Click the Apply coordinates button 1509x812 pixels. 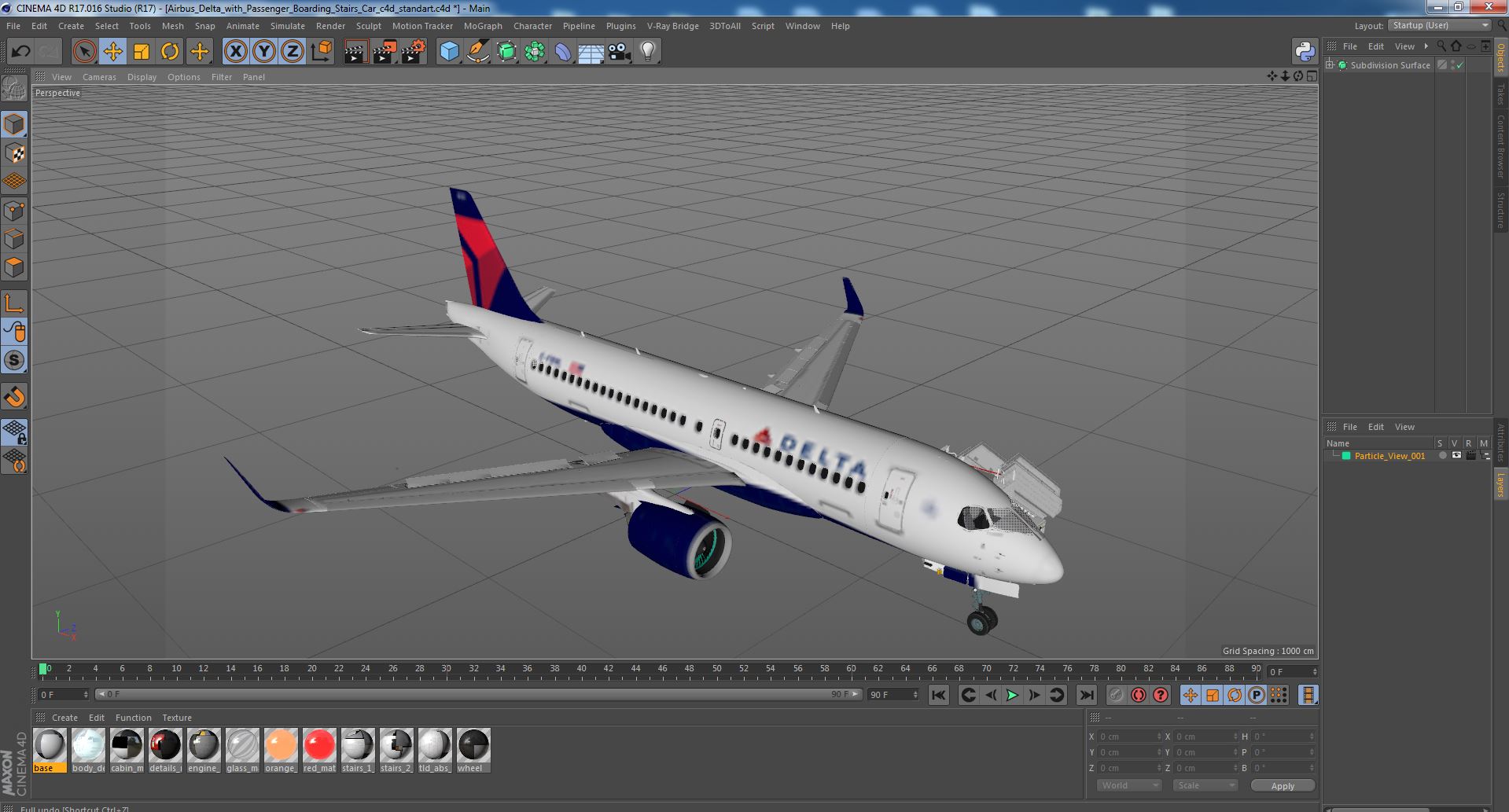(1283, 786)
